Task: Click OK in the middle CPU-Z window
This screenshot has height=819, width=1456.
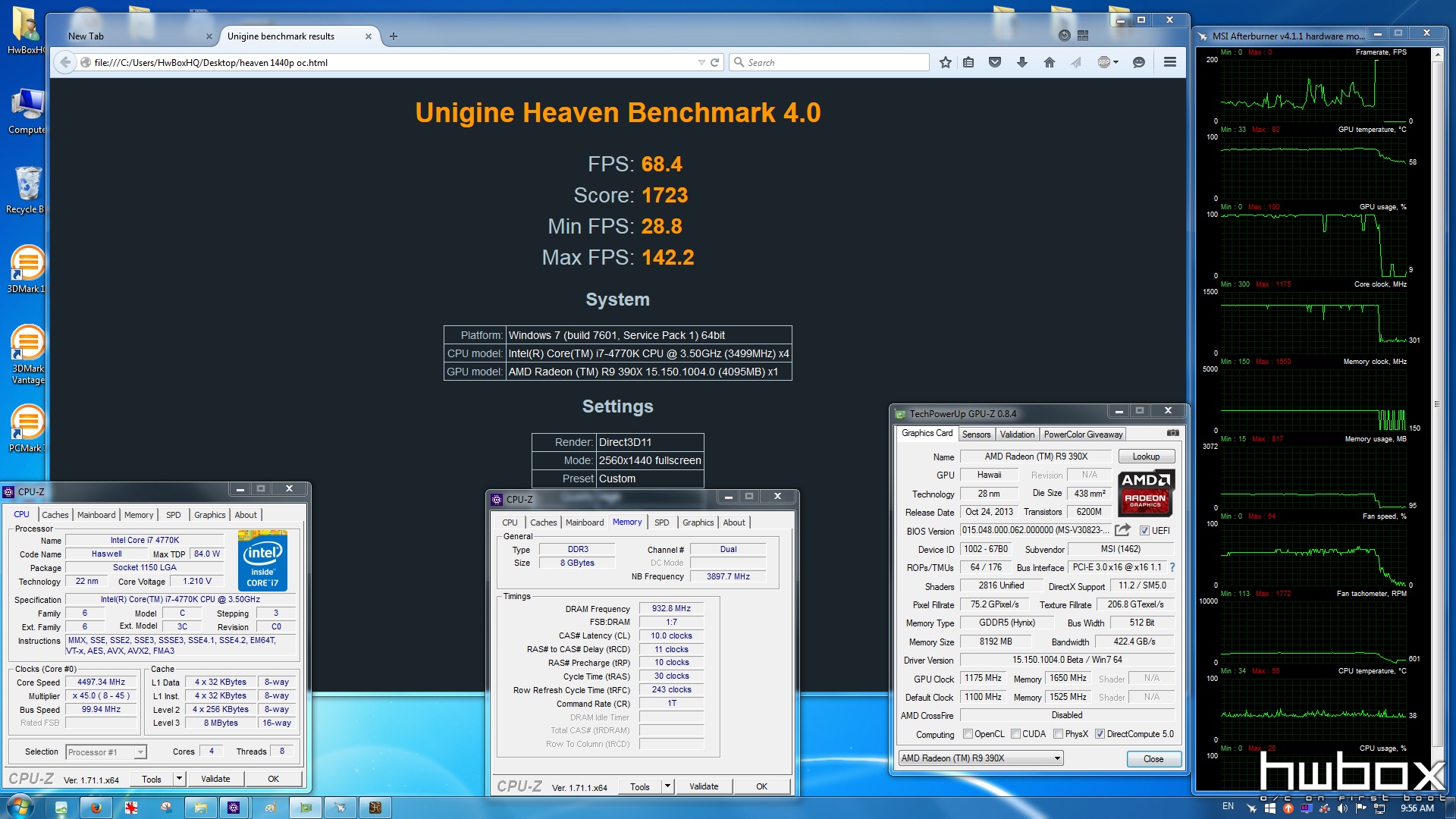Action: tap(761, 786)
